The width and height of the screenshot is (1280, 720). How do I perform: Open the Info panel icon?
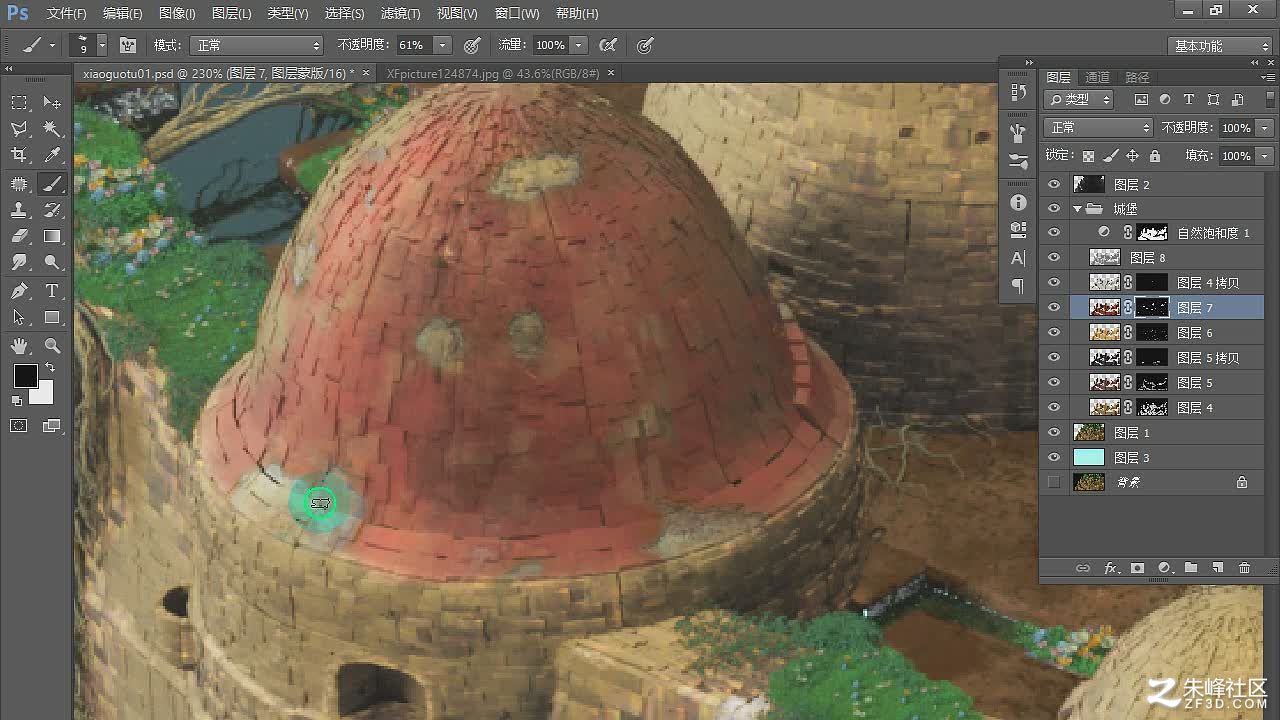(1018, 202)
